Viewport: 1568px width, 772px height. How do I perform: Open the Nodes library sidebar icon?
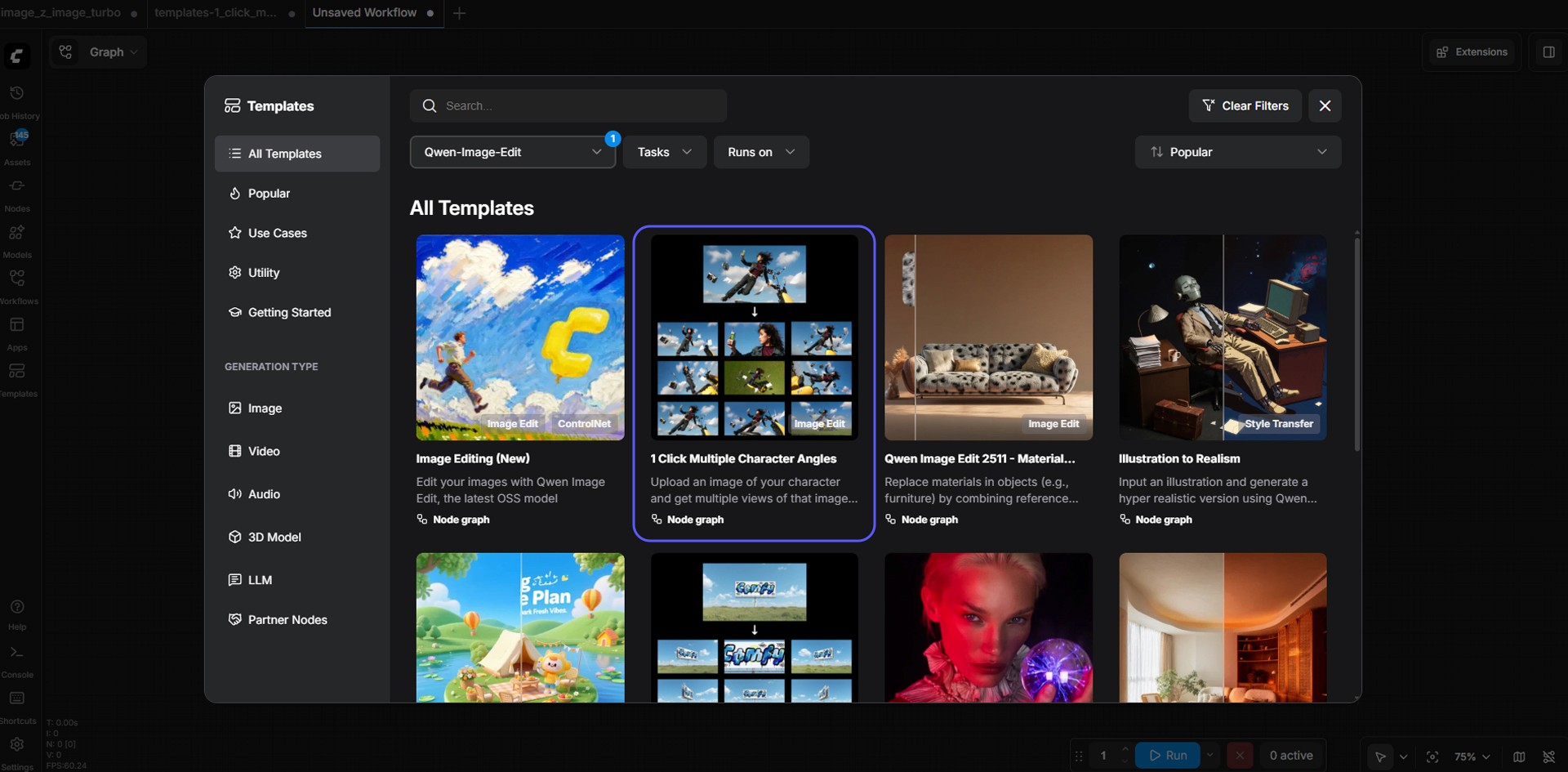pos(16,186)
